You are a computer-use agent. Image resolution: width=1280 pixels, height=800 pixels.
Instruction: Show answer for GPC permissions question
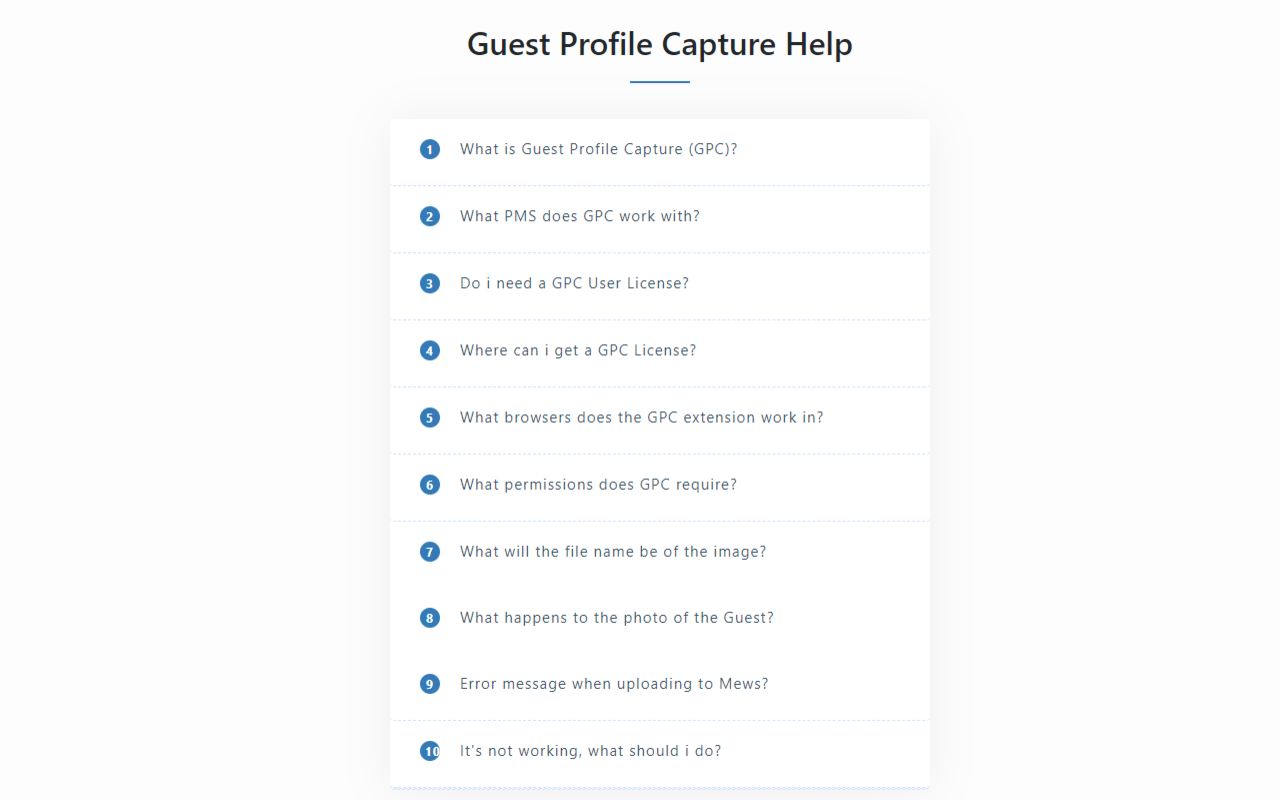click(x=598, y=485)
